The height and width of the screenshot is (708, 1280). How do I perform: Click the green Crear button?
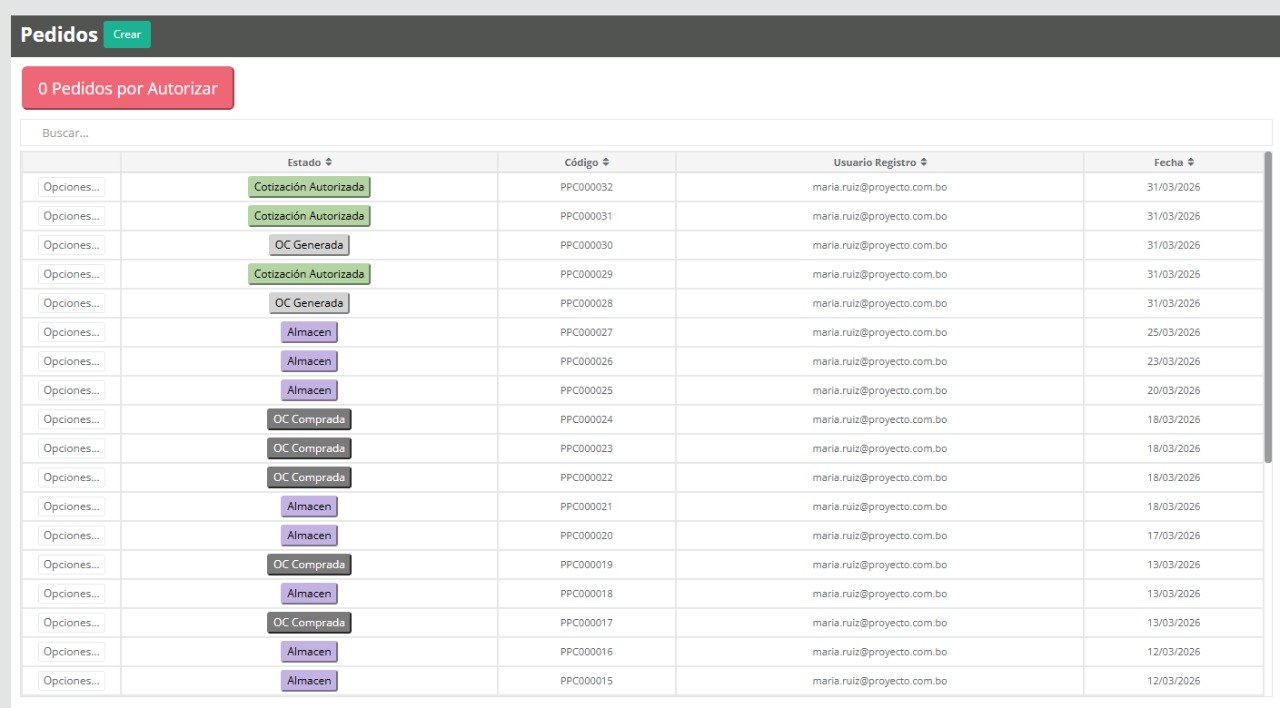(127, 35)
